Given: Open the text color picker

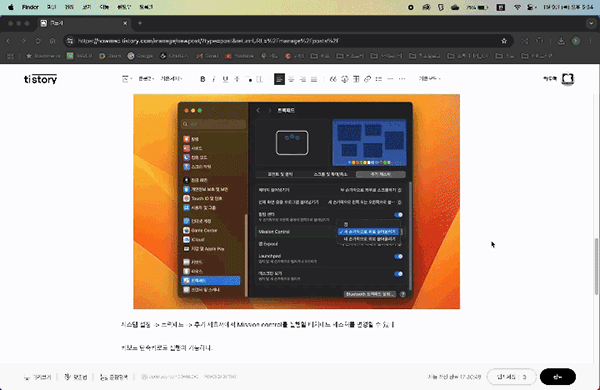Looking at the screenshot, I should (248, 79).
